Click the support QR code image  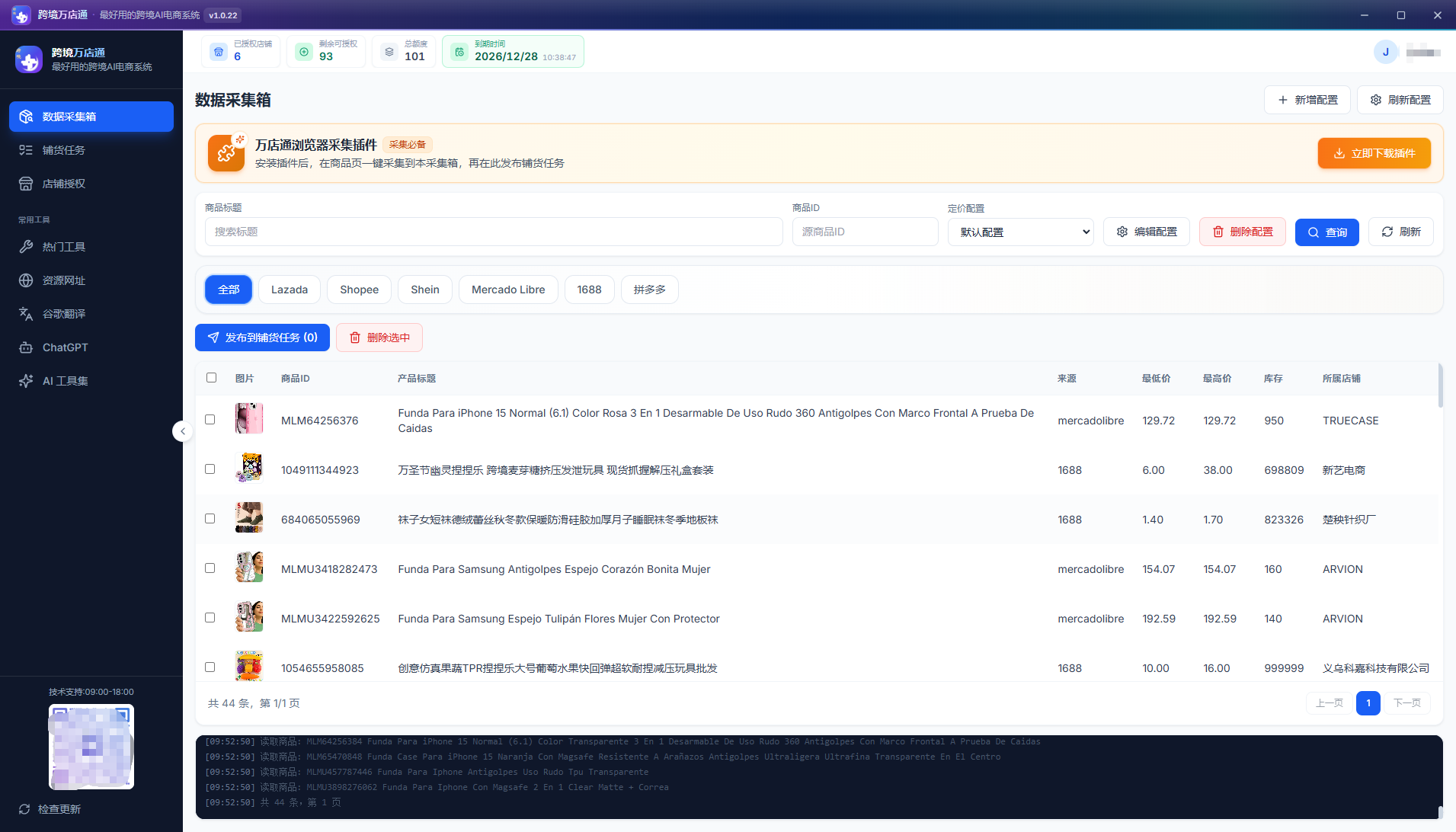(x=91, y=747)
